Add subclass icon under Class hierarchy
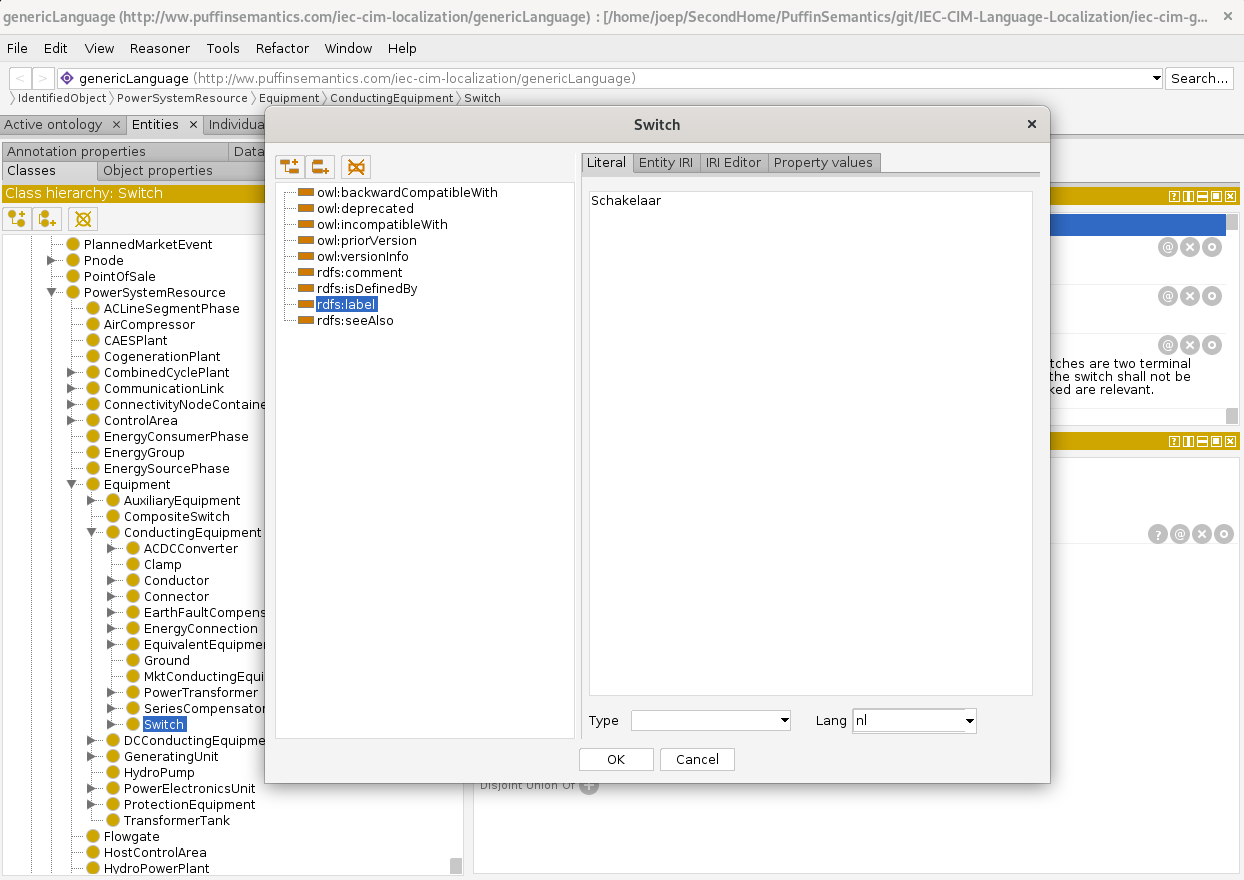 (17, 218)
